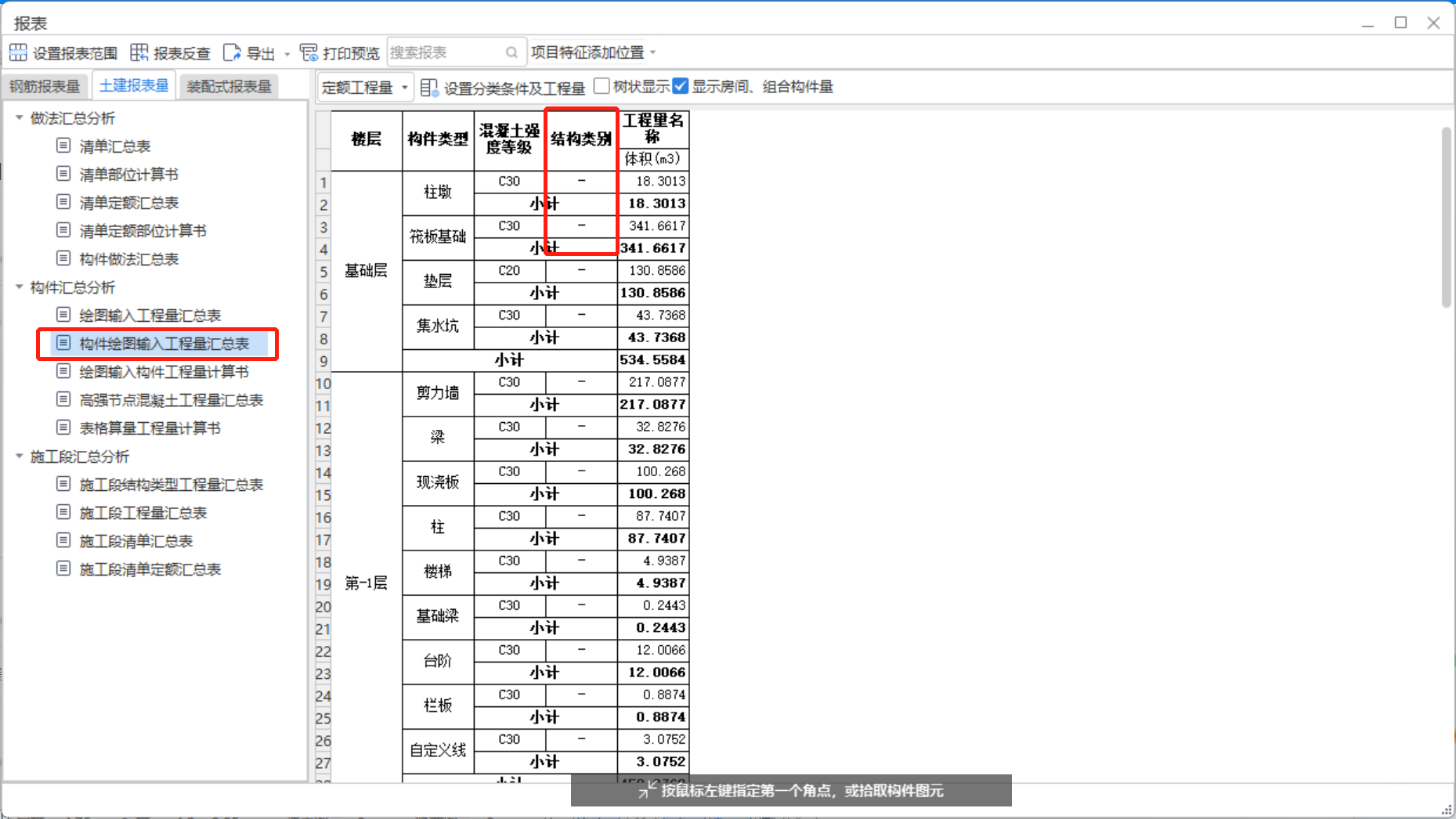Open the 高强节点混凝土工程量汇总表 report
Image resolution: width=1456 pixels, height=819 pixels.
pyautogui.click(x=172, y=400)
